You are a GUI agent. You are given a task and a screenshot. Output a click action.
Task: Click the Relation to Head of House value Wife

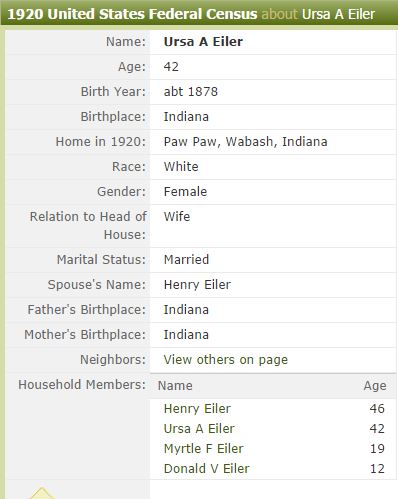click(x=177, y=217)
